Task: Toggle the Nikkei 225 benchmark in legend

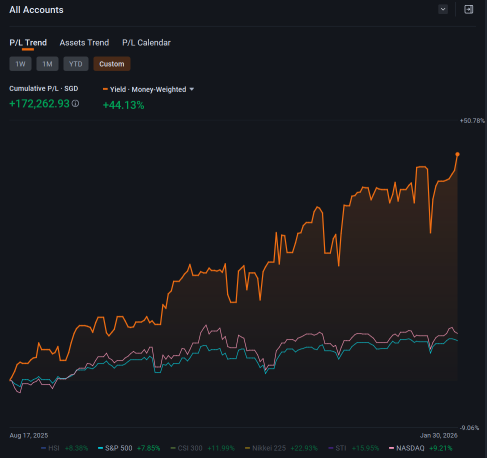Action: tap(281, 448)
